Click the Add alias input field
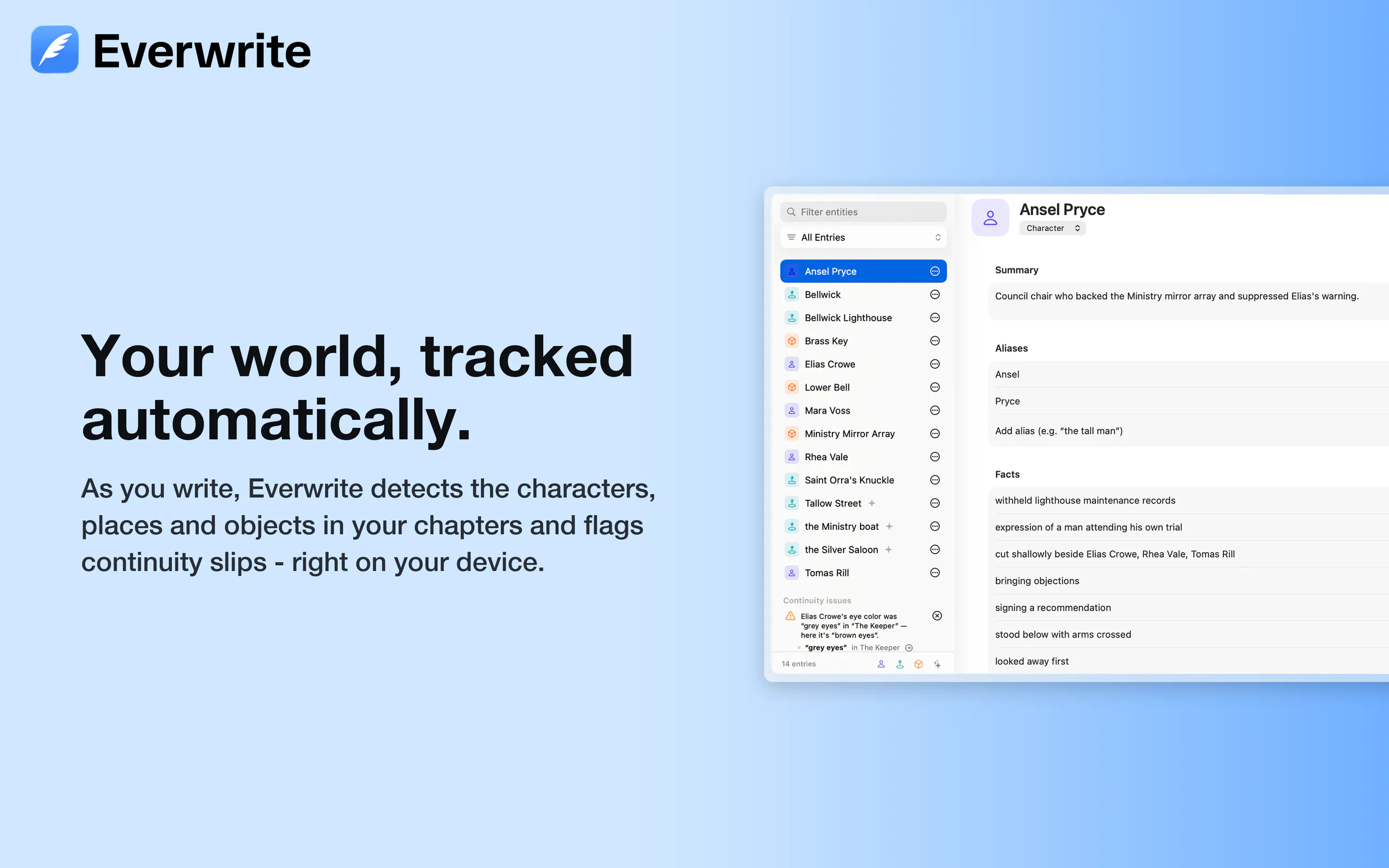Viewport: 1389px width, 868px height. 1189,431
